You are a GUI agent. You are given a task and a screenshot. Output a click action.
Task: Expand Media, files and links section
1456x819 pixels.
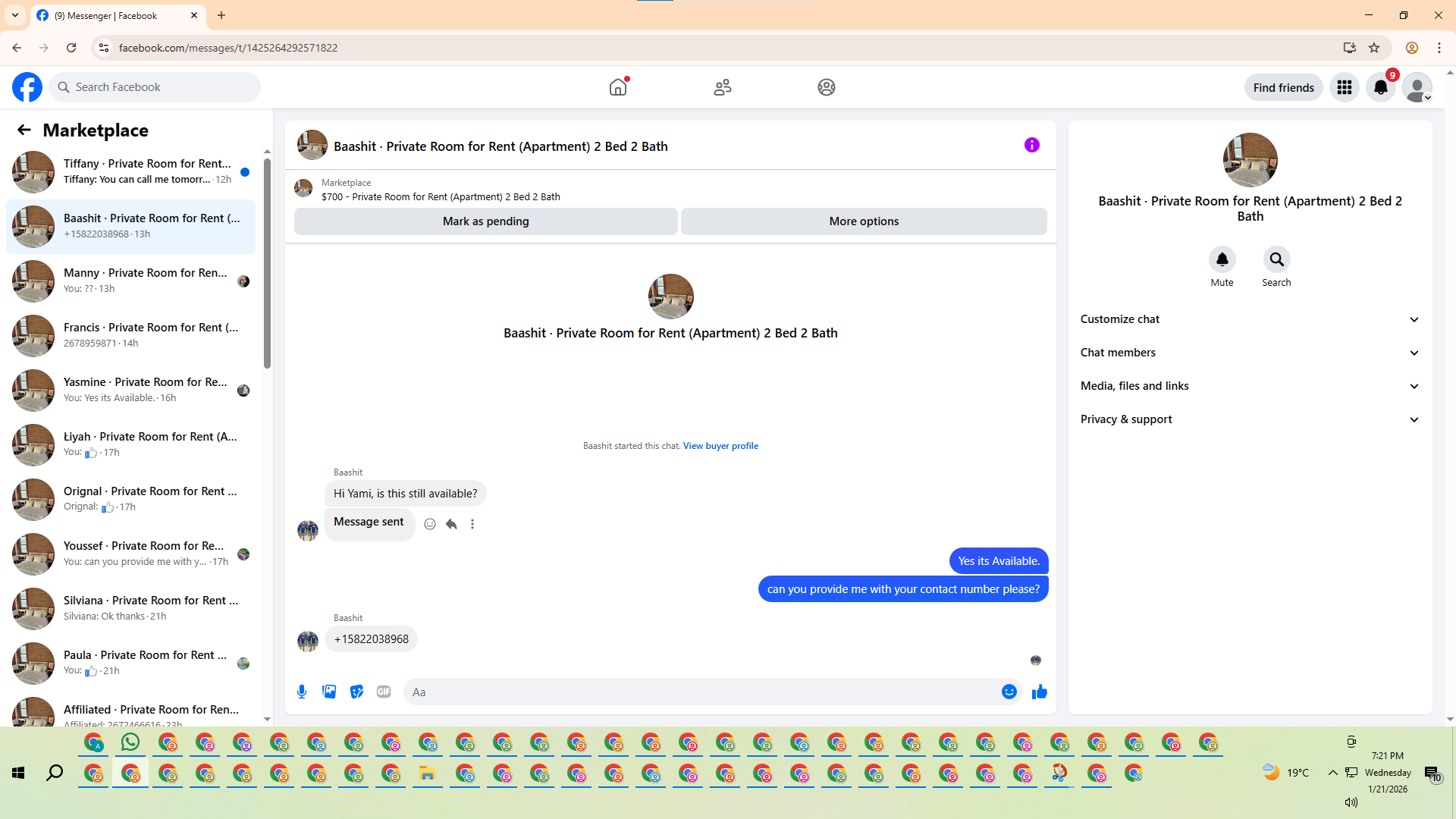1250,386
